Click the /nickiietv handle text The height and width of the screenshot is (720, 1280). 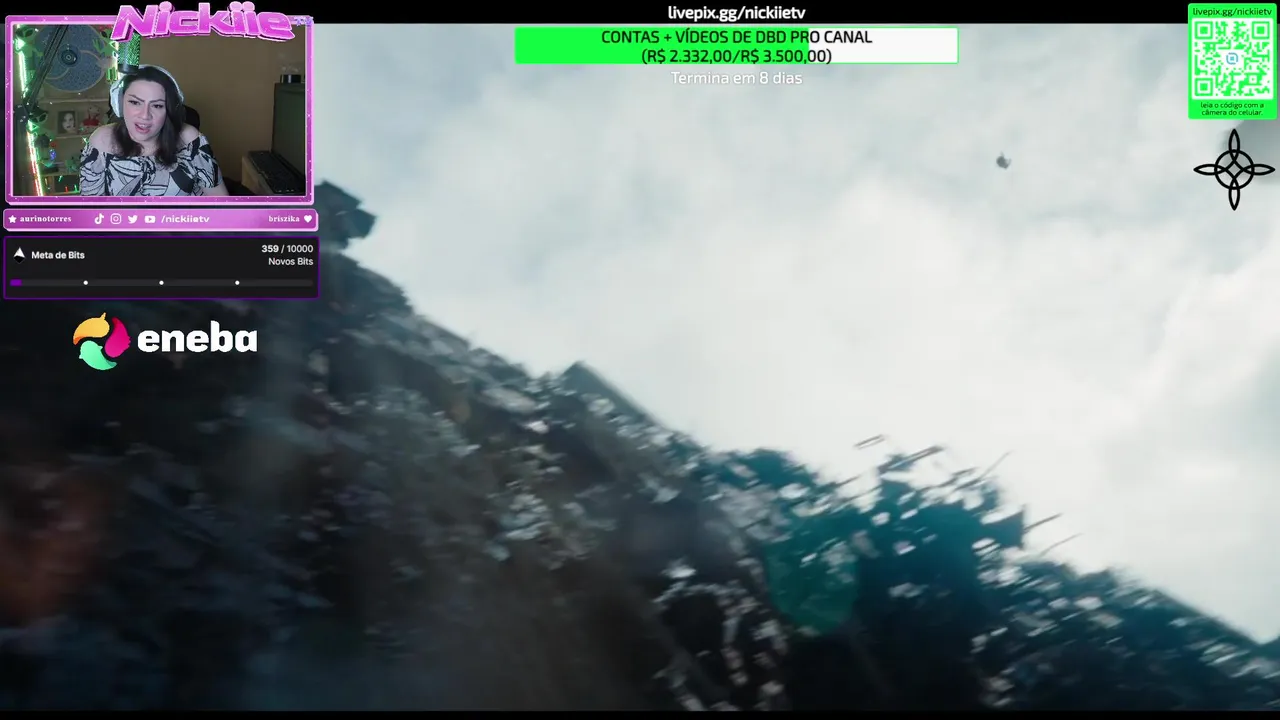185,219
